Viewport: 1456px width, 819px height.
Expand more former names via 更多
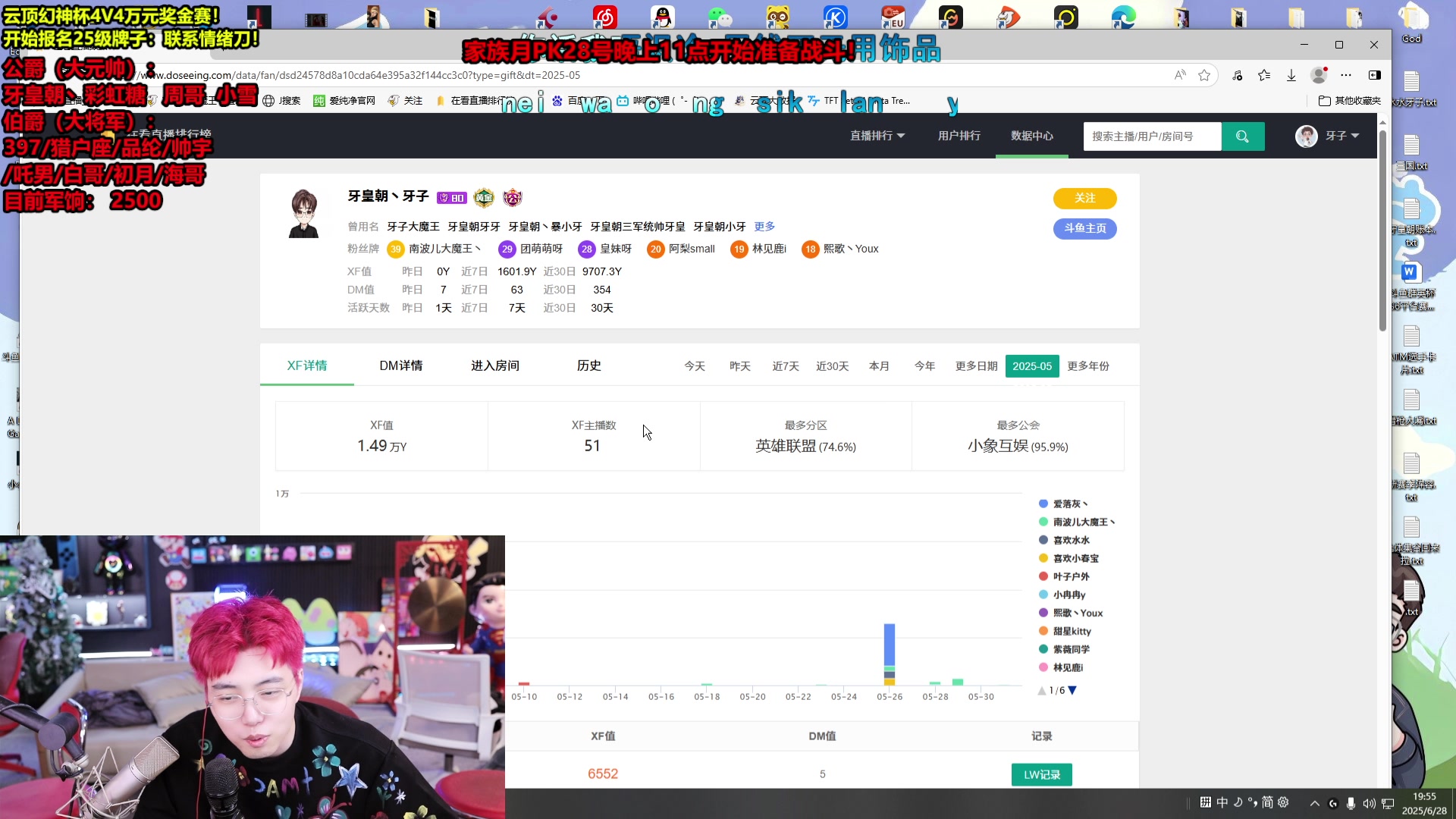pos(764,227)
